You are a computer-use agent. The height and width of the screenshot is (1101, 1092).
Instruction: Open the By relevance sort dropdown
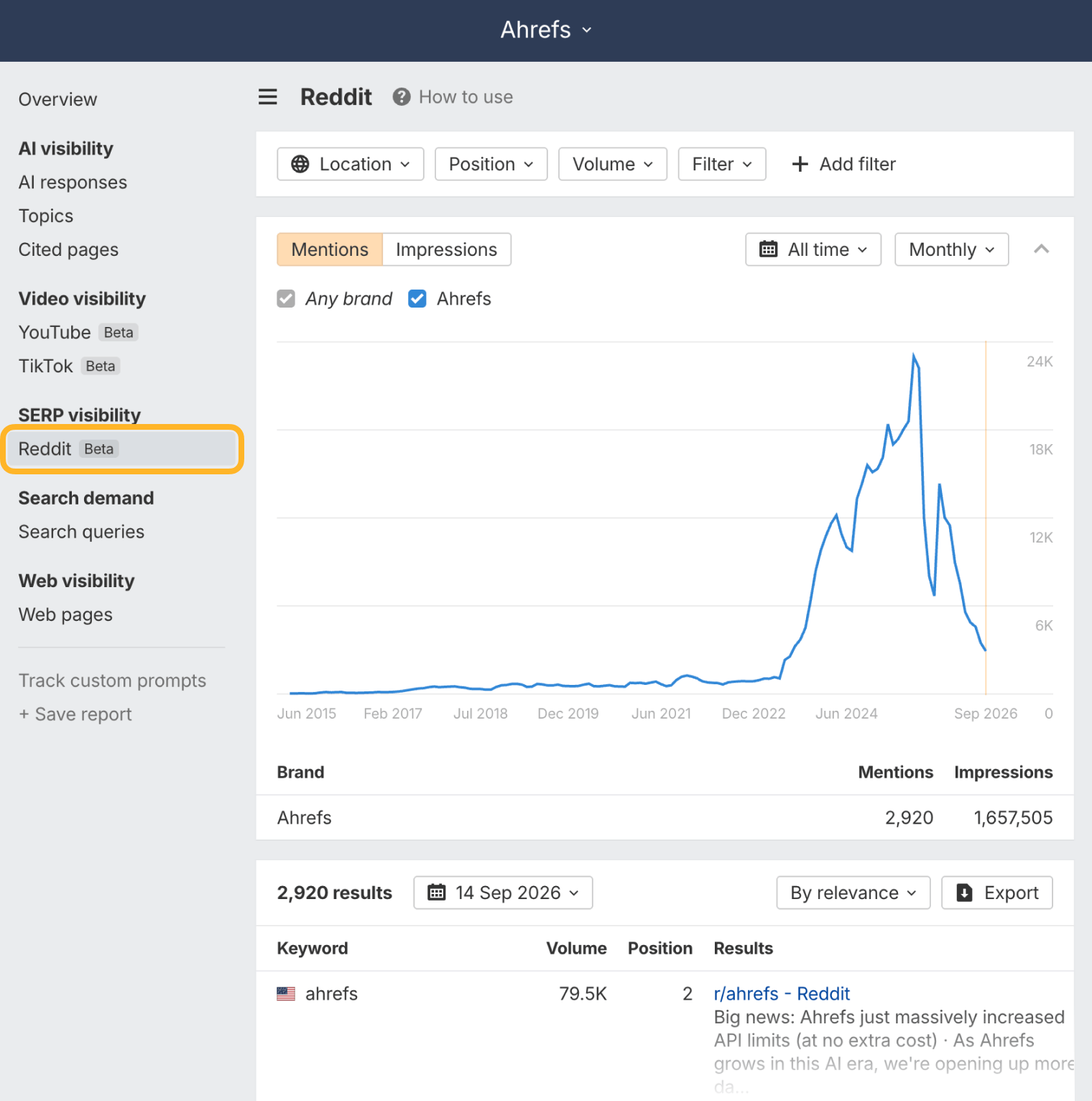coord(853,893)
